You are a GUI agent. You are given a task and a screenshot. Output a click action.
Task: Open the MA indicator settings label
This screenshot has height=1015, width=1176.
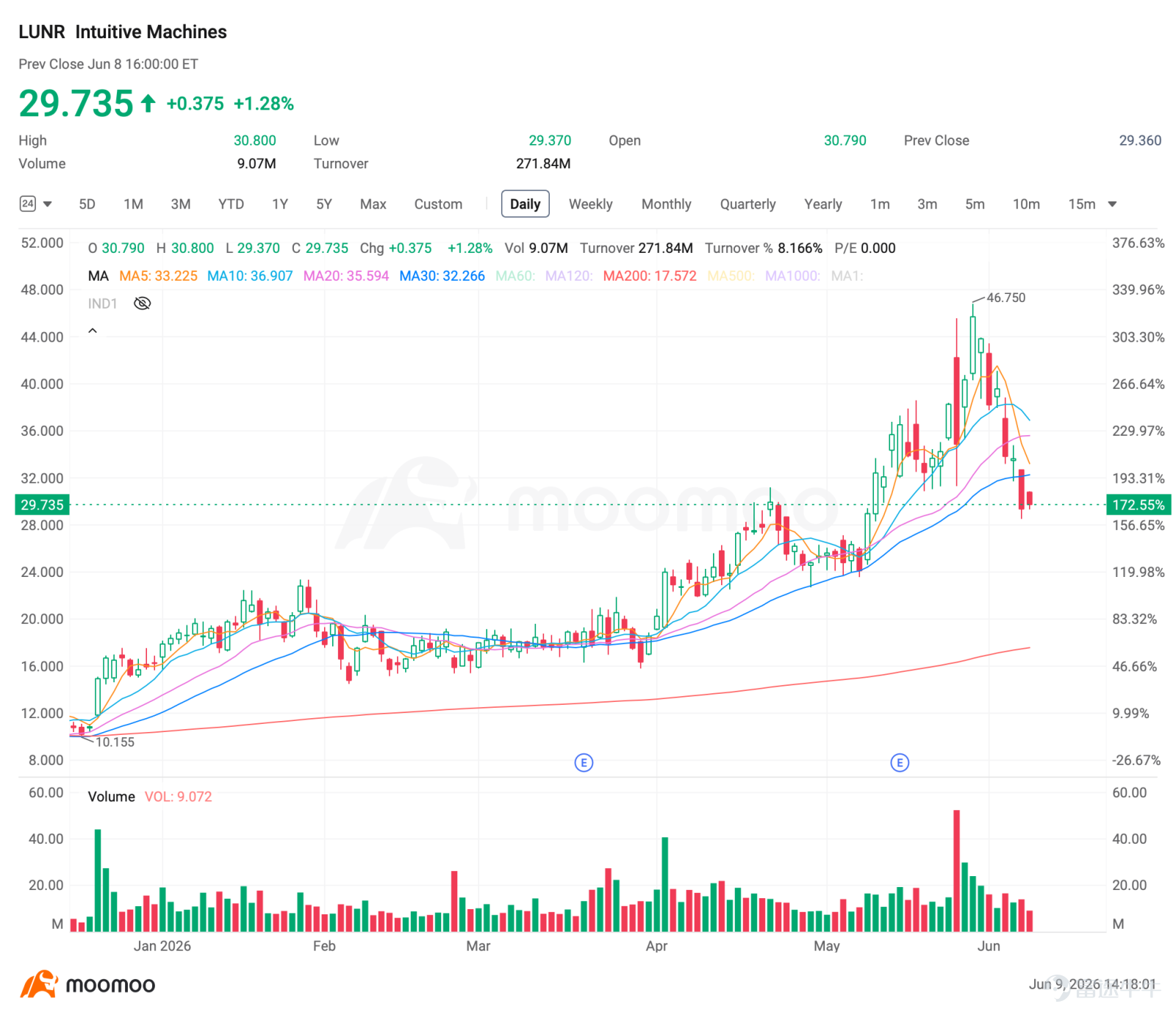[98, 276]
